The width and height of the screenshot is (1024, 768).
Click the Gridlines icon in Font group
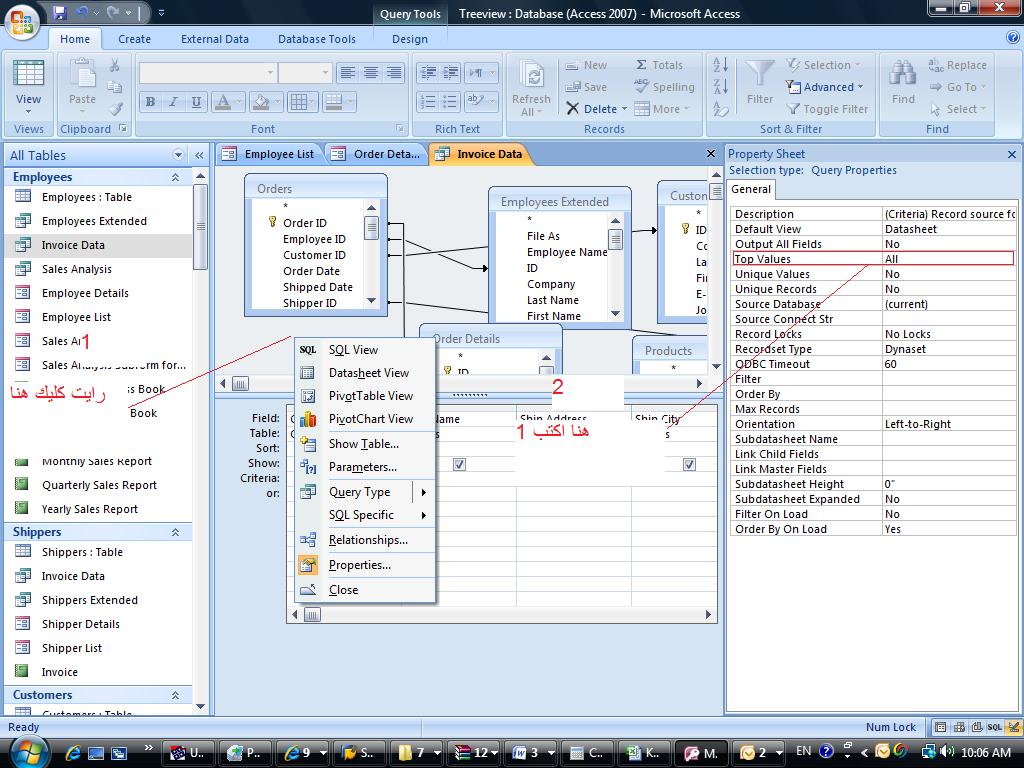[298, 102]
